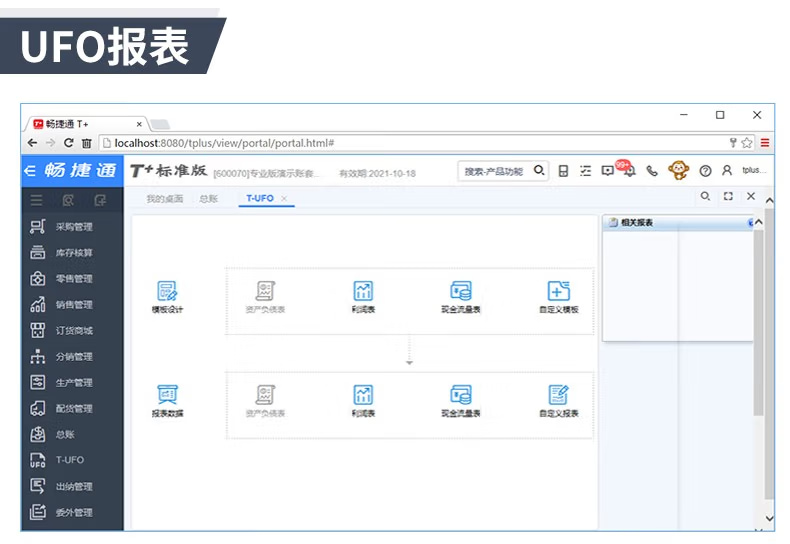790x544 pixels.
Task: Open 利润表 report in bottom row
Action: point(363,401)
